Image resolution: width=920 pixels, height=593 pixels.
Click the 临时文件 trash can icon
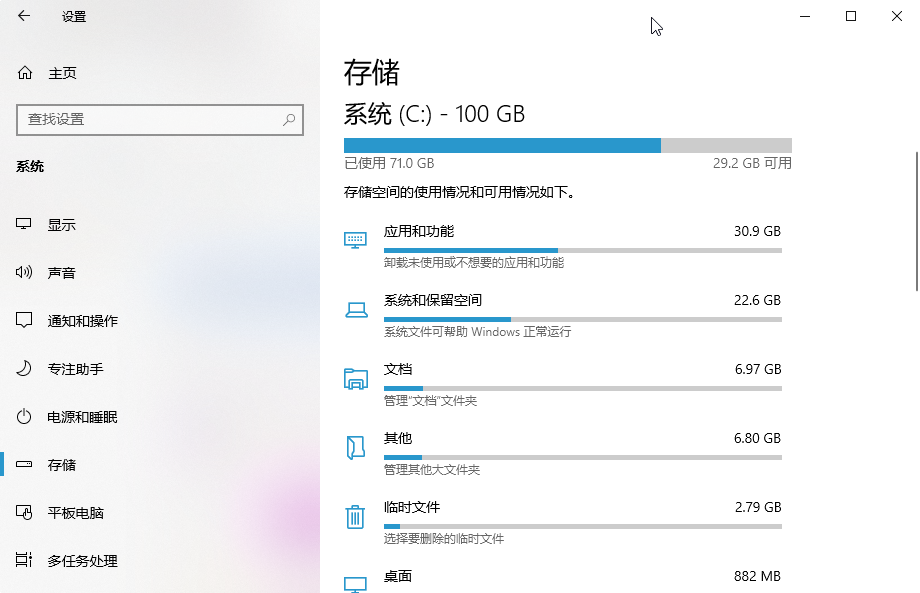click(355, 516)
